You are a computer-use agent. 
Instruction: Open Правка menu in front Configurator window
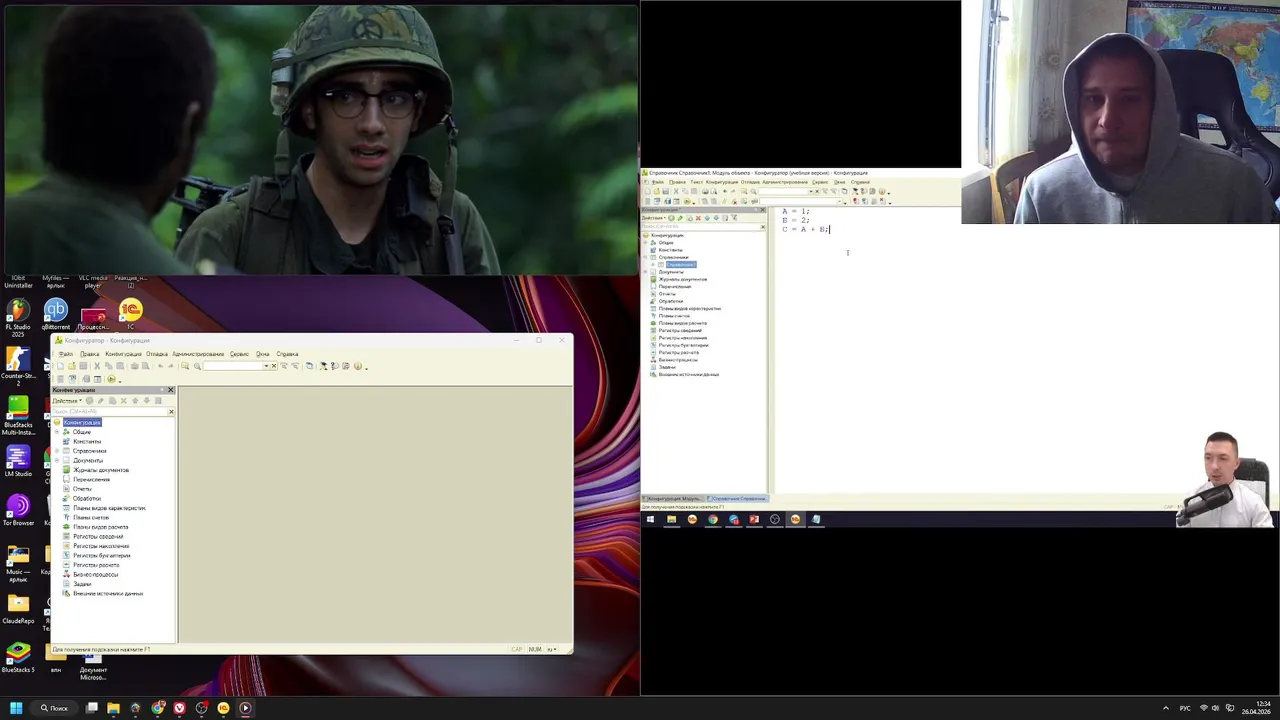[x=90, y=354]
